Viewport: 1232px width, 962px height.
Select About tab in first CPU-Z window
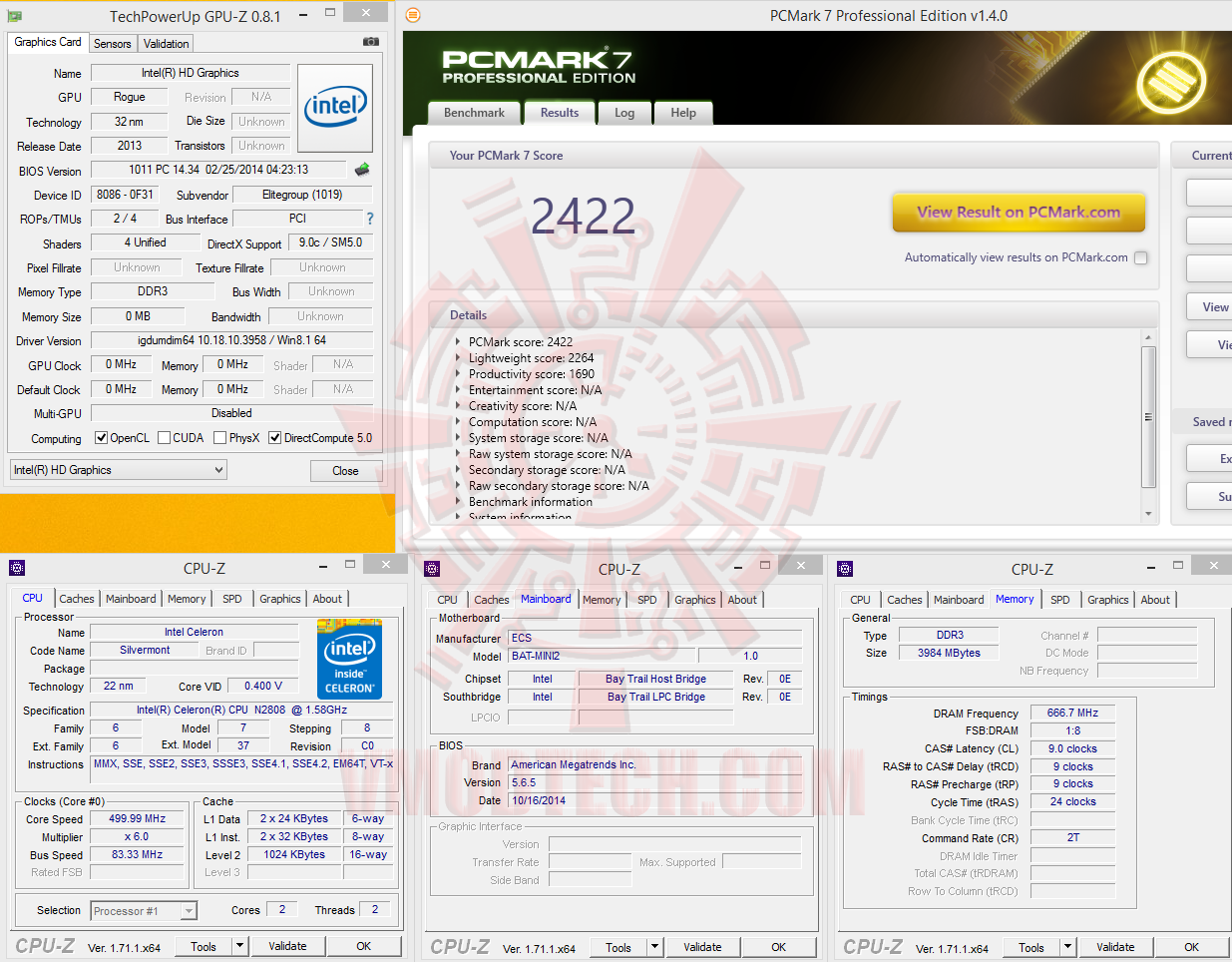point(327,599)
